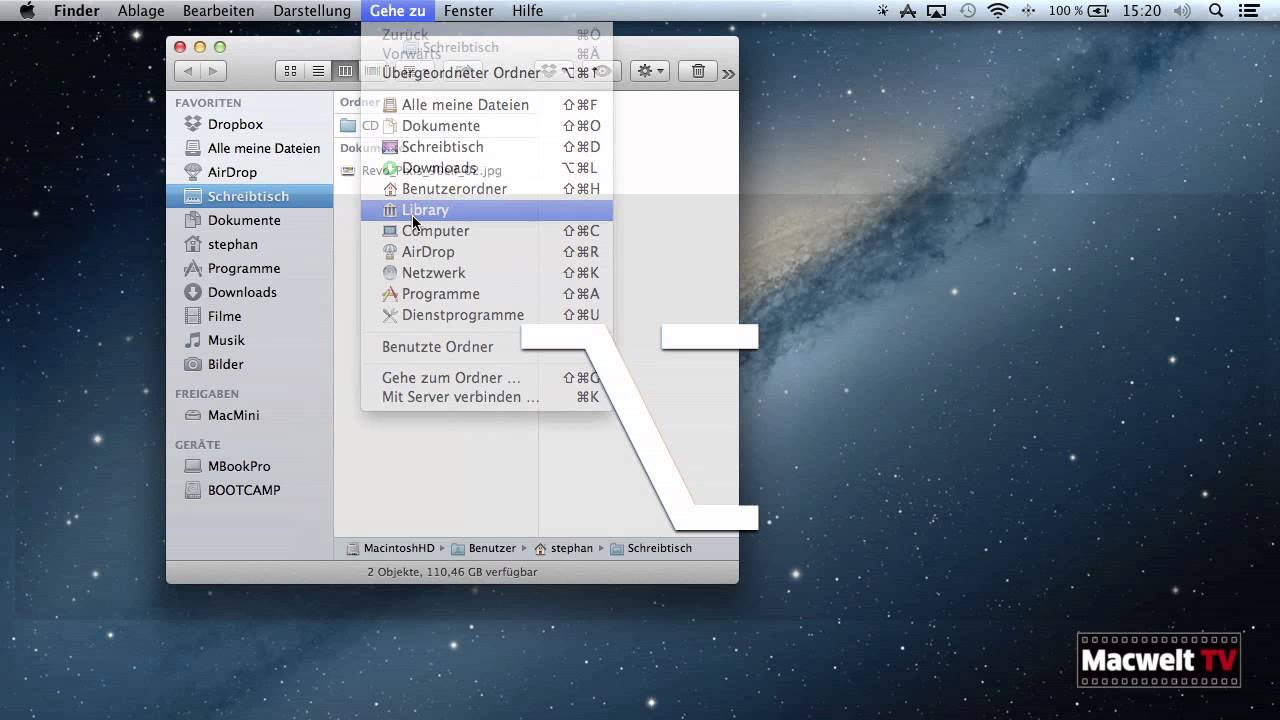The image size is (1280, 720).
Task: Click the Time Machine menu bar icon
Action: 968,11
